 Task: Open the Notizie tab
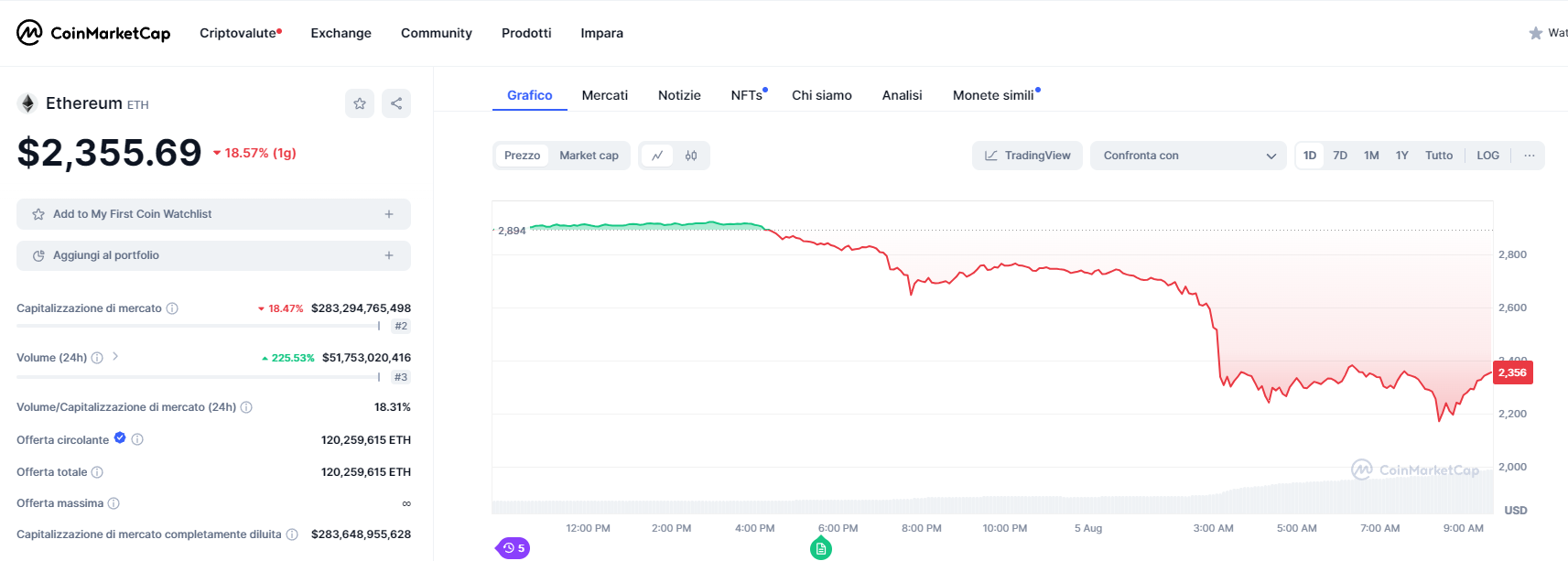[x=679, y=95]
